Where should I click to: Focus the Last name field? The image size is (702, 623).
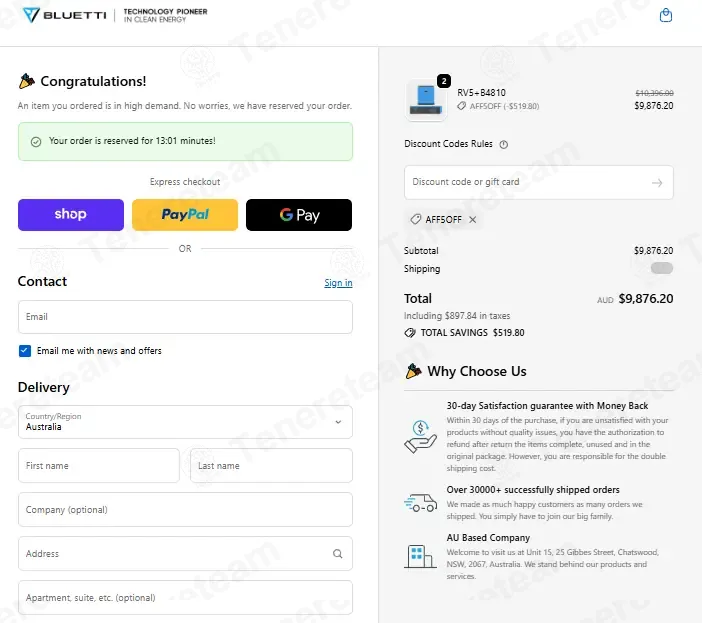point(271,466)
